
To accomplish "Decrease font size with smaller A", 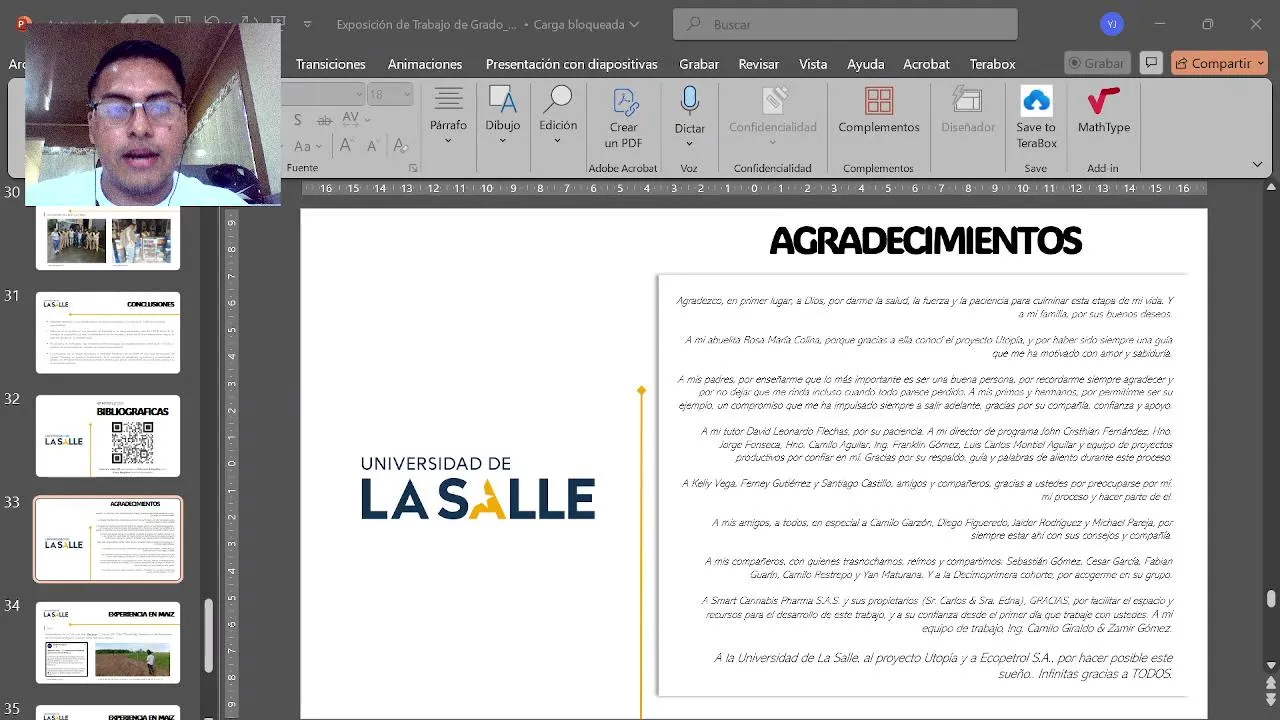I will click(372, 145).
